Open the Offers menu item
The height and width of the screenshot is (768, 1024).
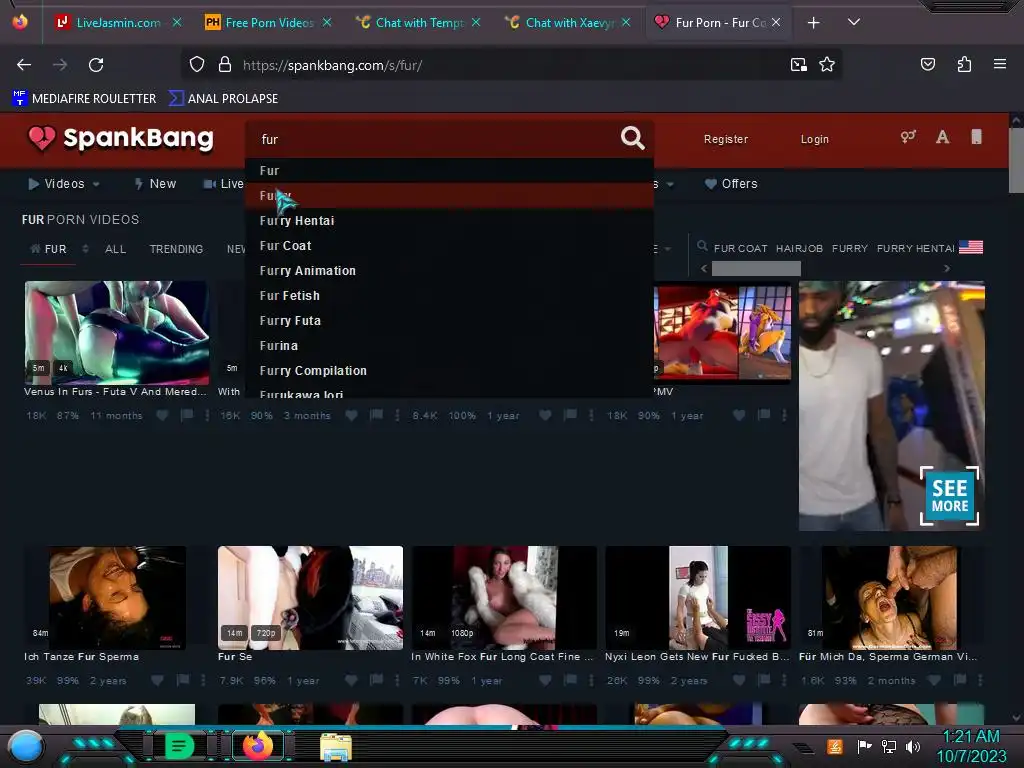tap(731, 184)
